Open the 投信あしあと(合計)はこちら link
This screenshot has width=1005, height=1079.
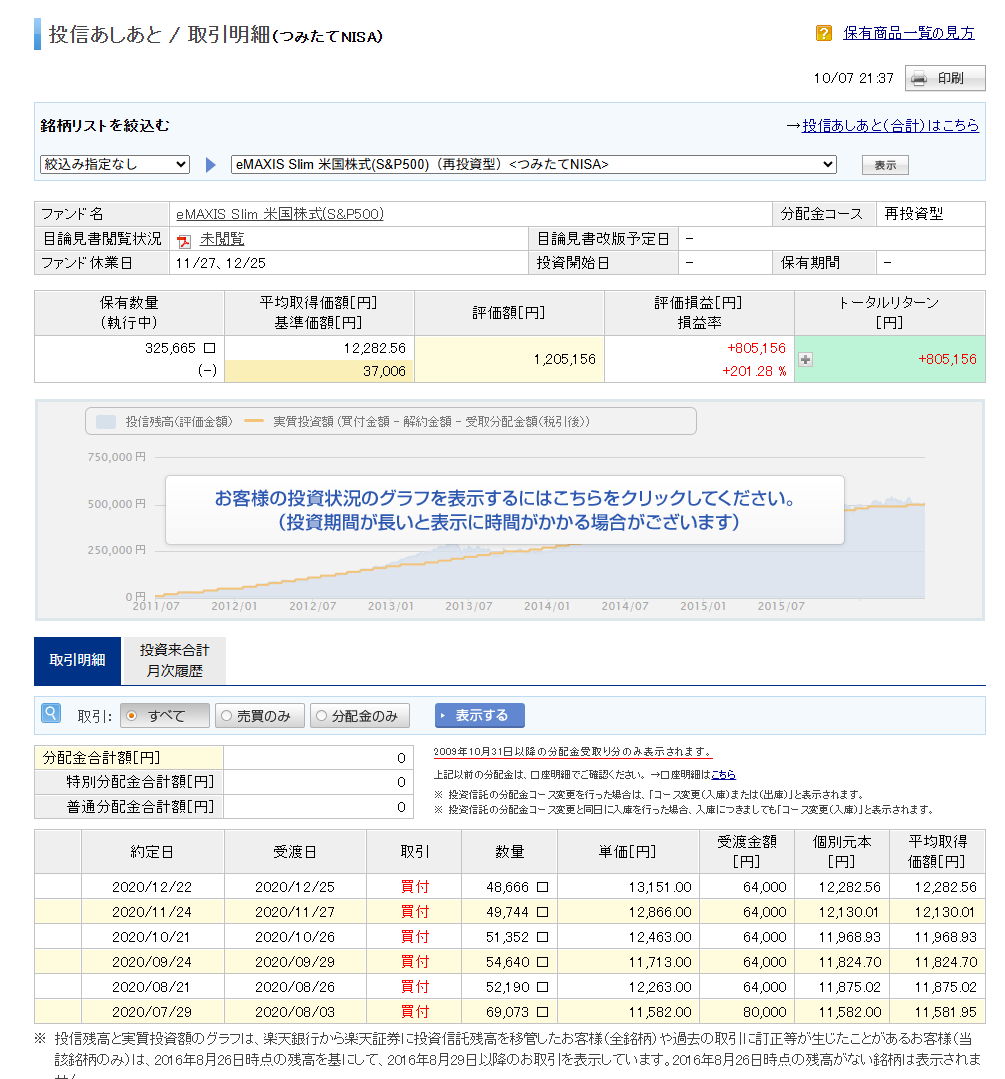(x=890, y=125)
